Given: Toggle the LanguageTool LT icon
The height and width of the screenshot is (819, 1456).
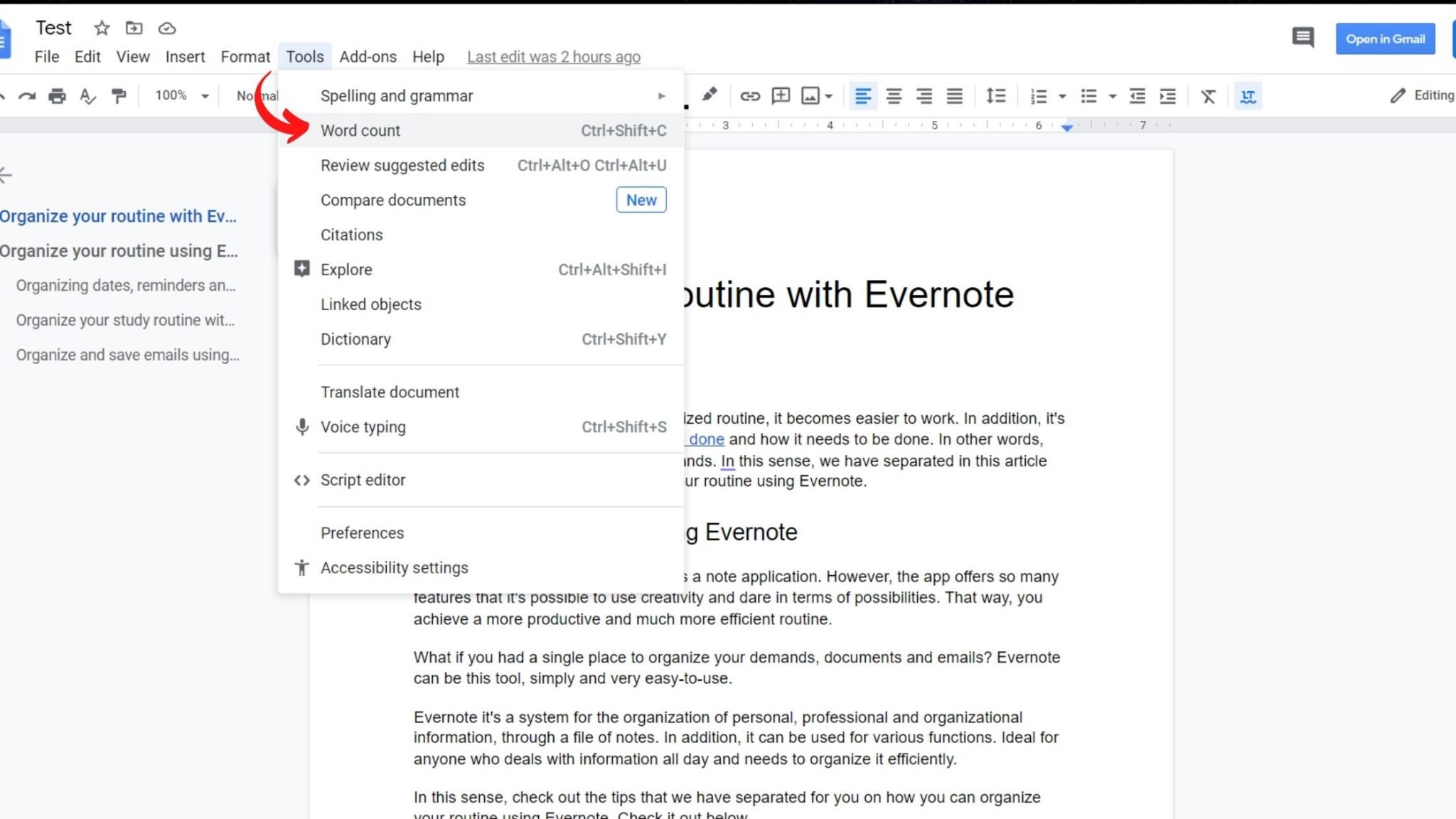Looking at the screenshot, I should pyautogui.click(x=1248, y=96).
